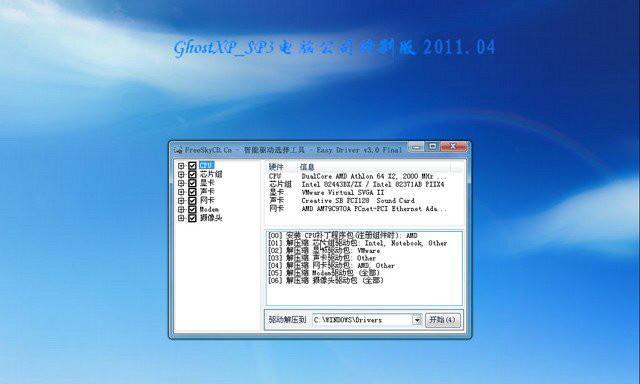Uncheck the Modem checkbox
This screenshot has height=384, width=640.
[x=192, y=210]
